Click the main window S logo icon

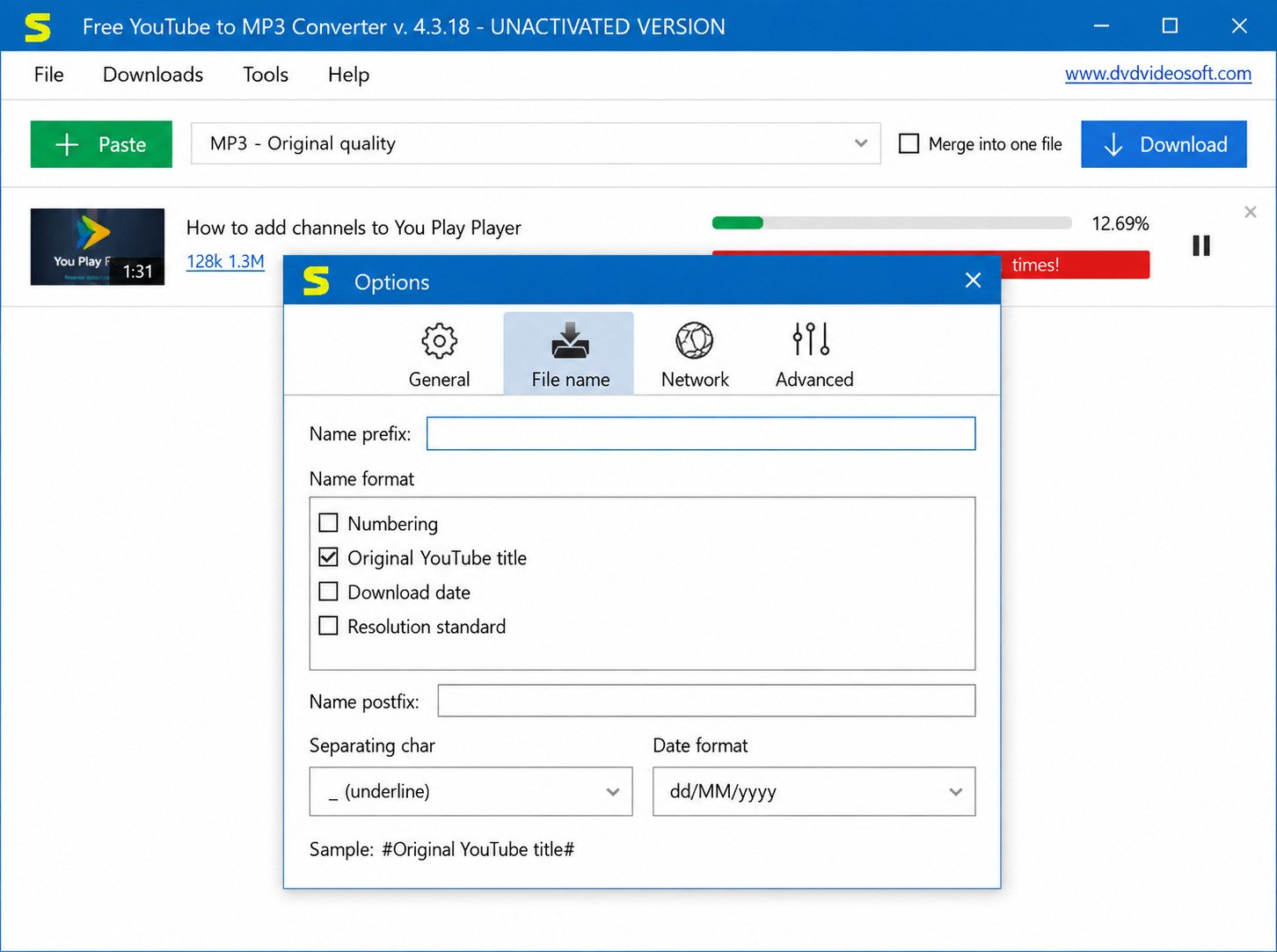coord(37,26)
